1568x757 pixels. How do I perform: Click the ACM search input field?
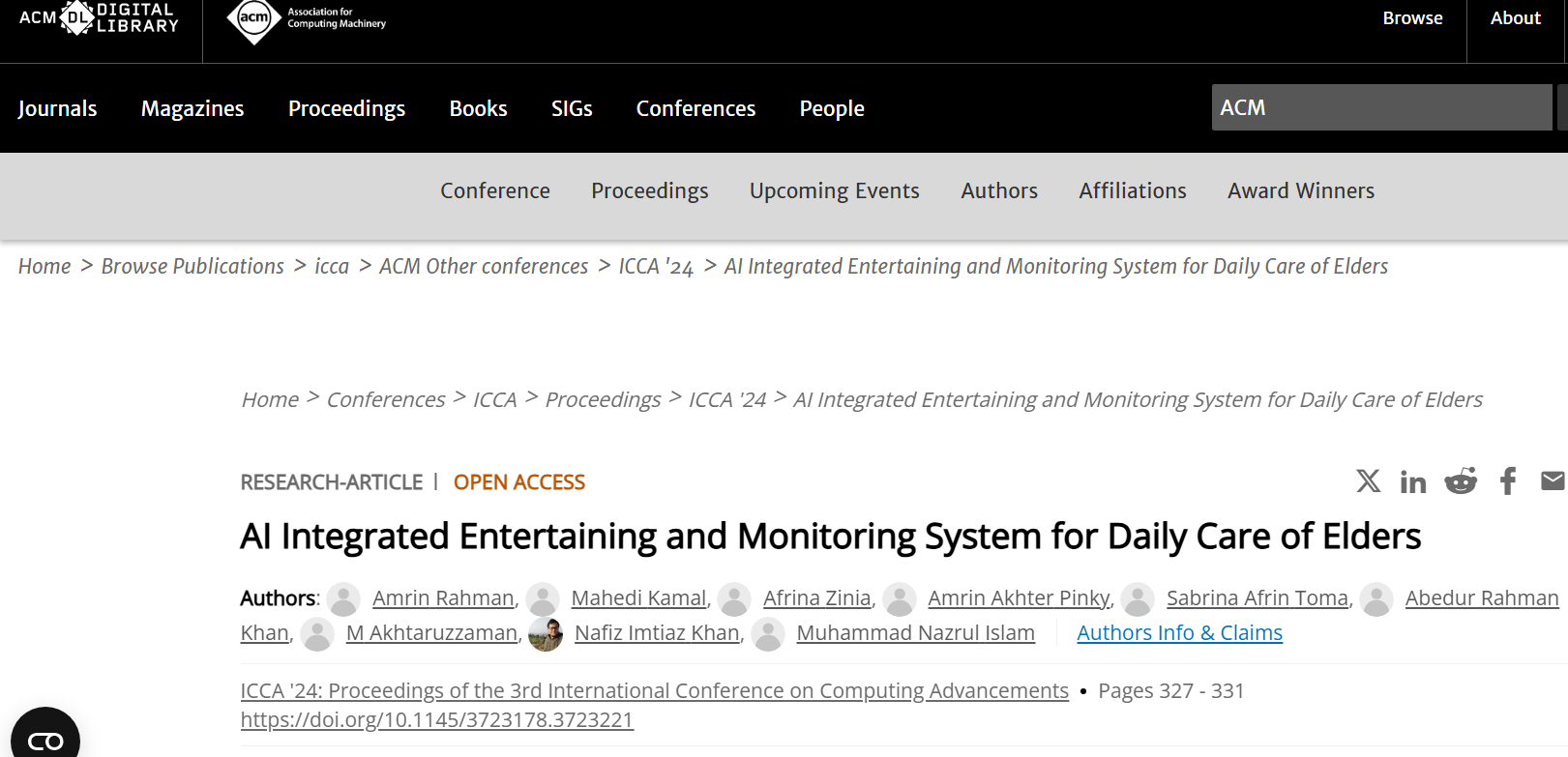(x=1381, y=107)
